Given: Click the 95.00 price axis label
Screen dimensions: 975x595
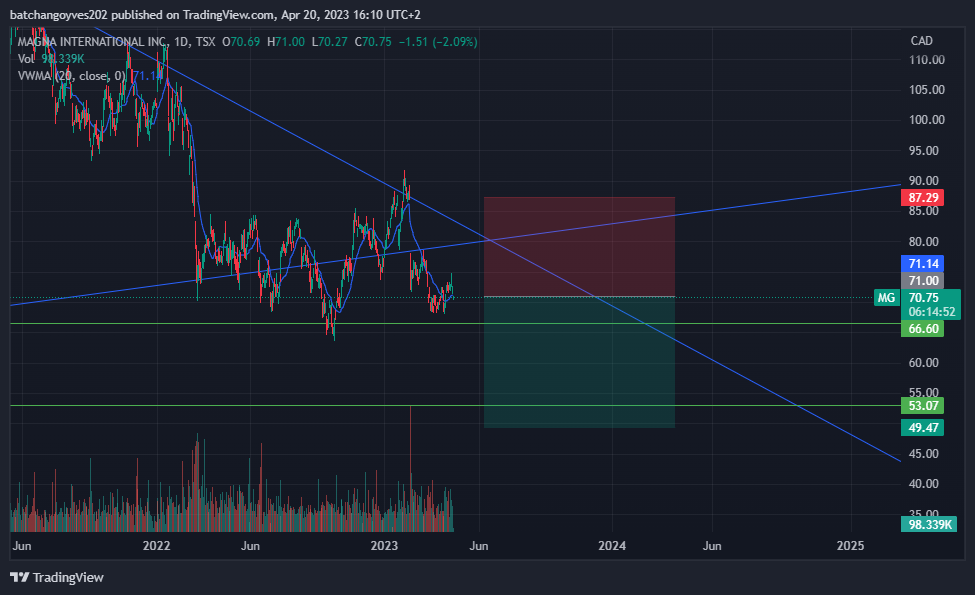Looking at the screenshot, I should 923,150.
